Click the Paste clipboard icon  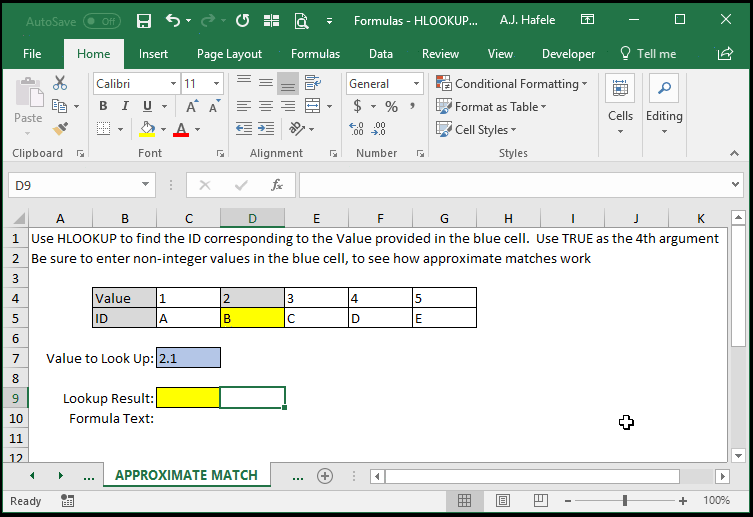click(28, 92)
